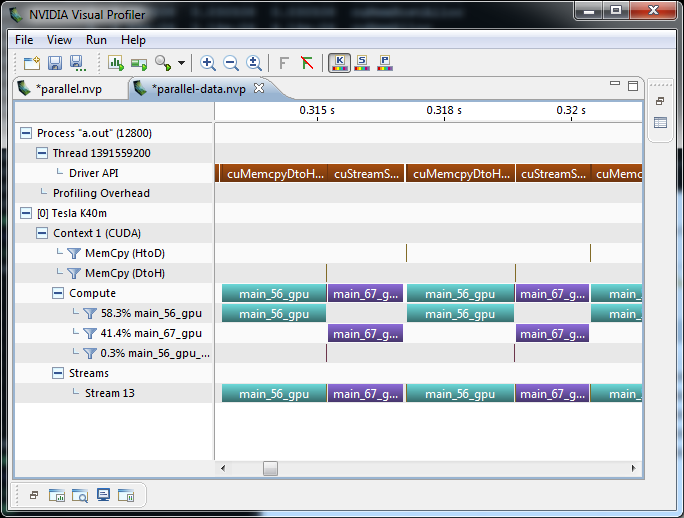The width and height of the screenshot is (684, 518).
Task: Switch to the *parallel.nvp tab
Action: [x=70, y=89]
